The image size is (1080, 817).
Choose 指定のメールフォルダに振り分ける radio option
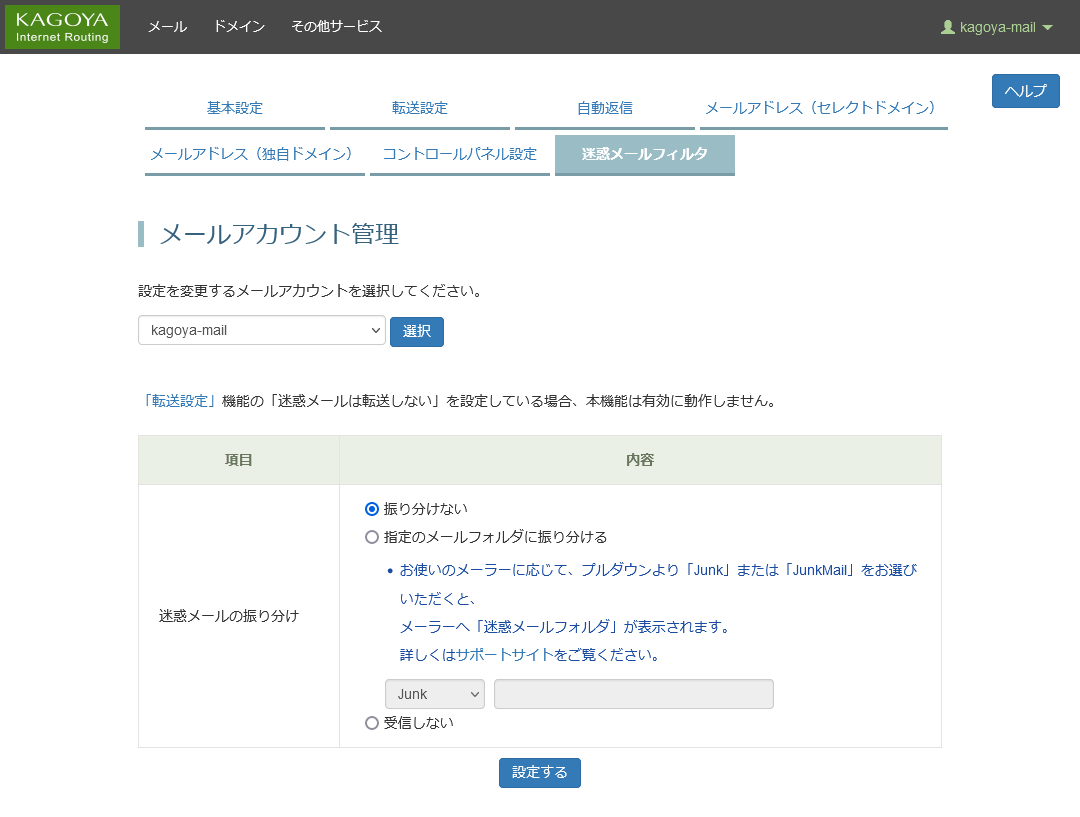372,537
